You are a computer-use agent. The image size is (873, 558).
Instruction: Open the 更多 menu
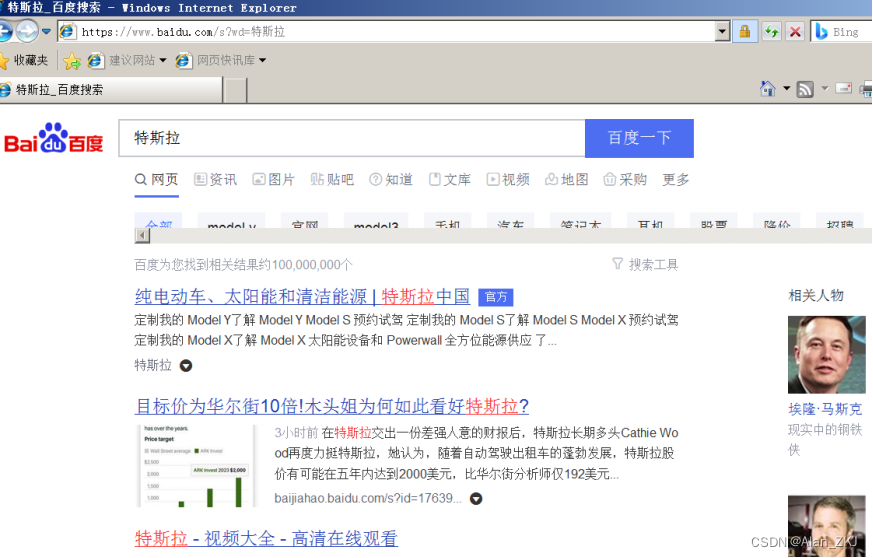coord(676,179)
